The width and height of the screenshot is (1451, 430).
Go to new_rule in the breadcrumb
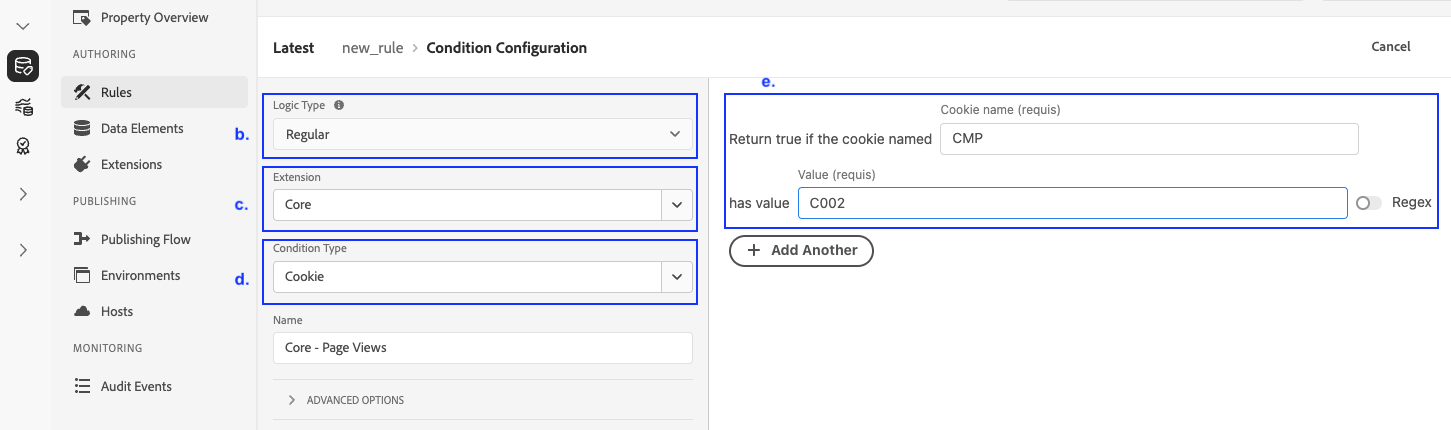click(372, 48)
